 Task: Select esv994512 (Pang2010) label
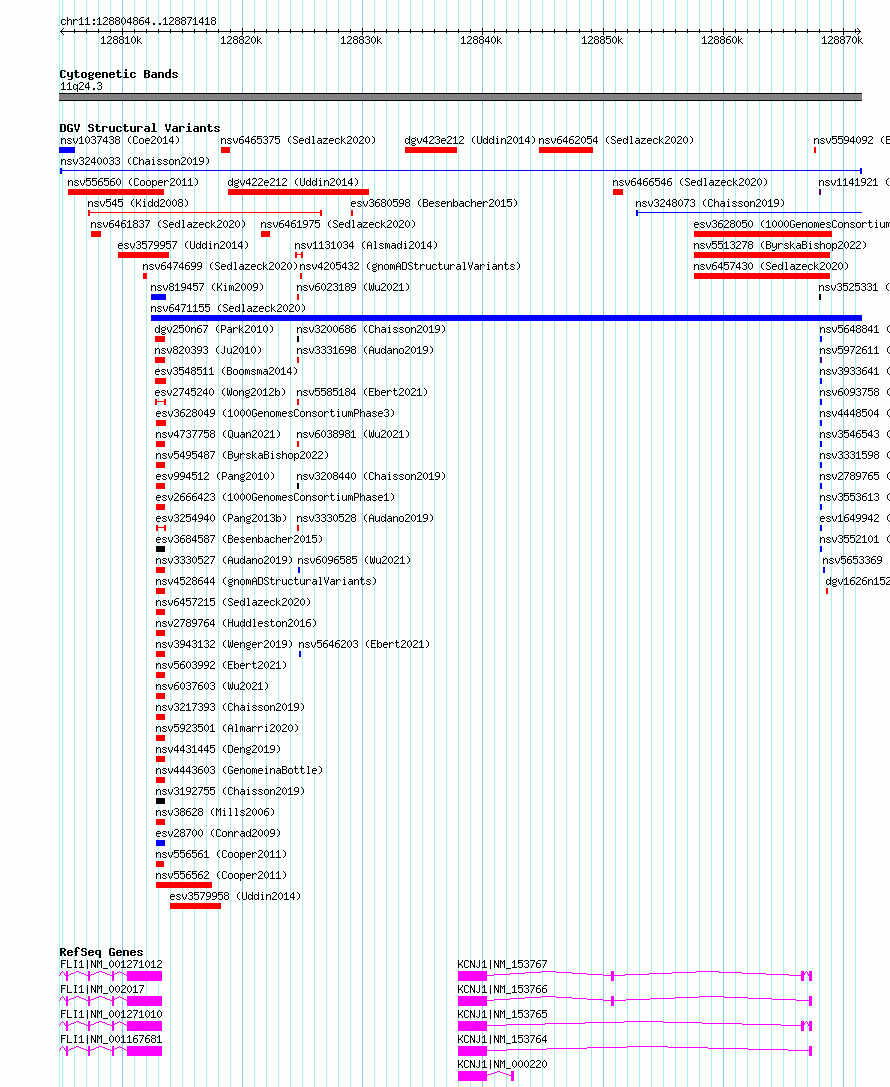(215, 476)
